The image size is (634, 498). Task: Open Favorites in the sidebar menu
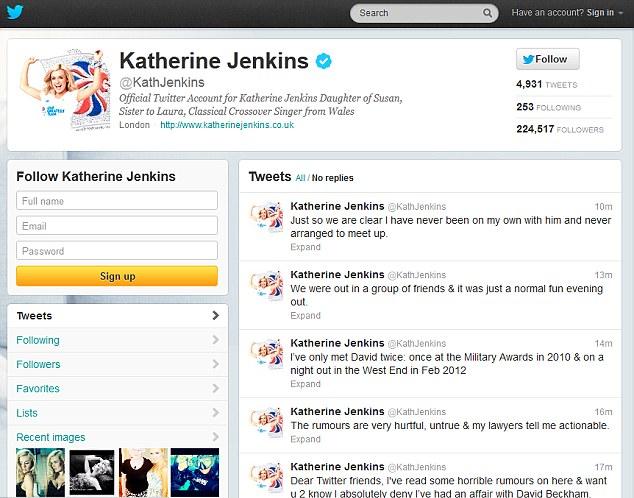tap(118, 388)
